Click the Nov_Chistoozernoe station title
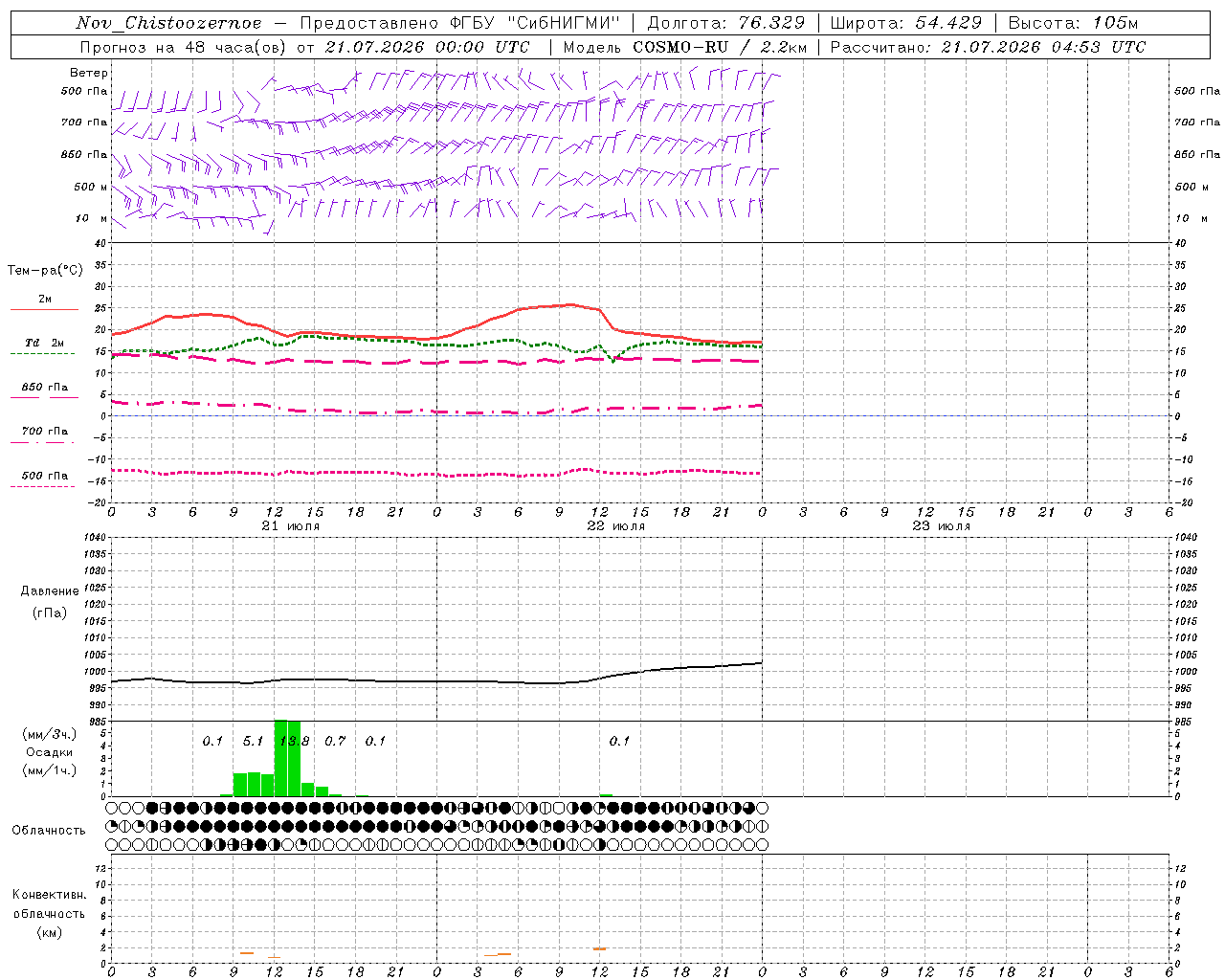This screenshot has width=1225, height=980. pyautogui.click(x=168, y=23)
